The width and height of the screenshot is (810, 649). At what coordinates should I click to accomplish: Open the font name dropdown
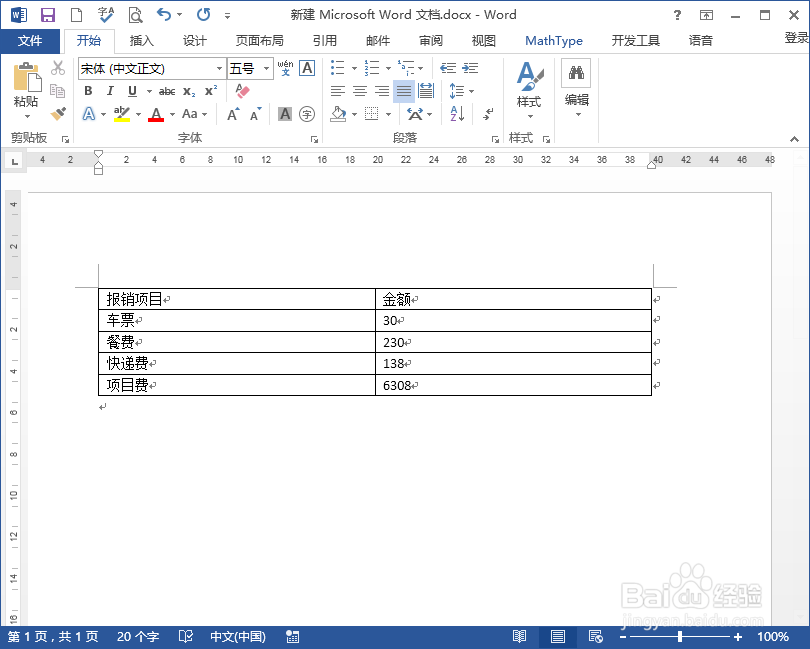220,68
